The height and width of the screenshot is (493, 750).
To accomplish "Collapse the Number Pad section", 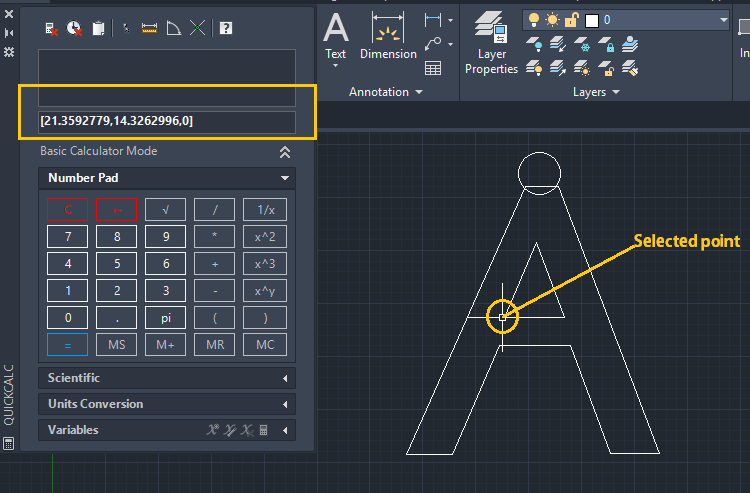I will (x=286, y=178).
